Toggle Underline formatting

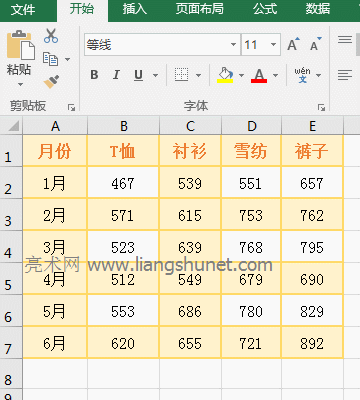coord(138,75)
